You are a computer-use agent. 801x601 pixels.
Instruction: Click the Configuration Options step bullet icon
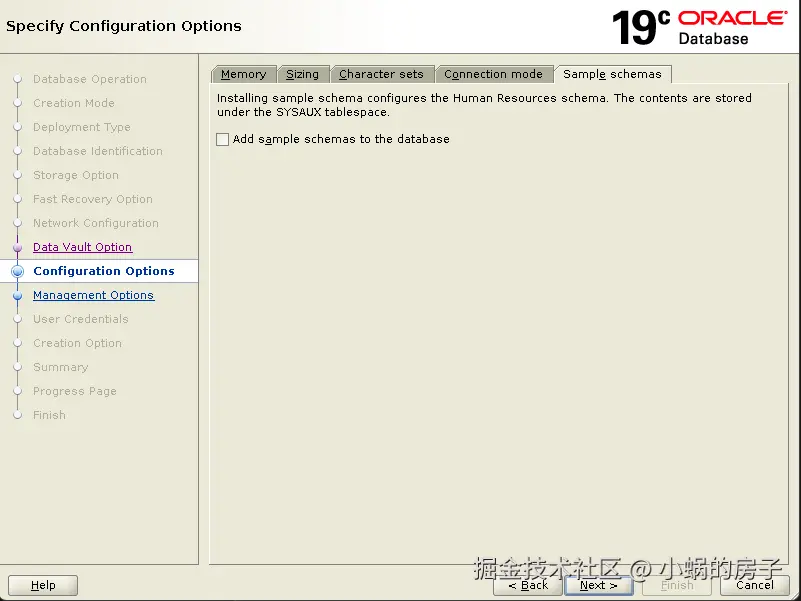point(17,271)
